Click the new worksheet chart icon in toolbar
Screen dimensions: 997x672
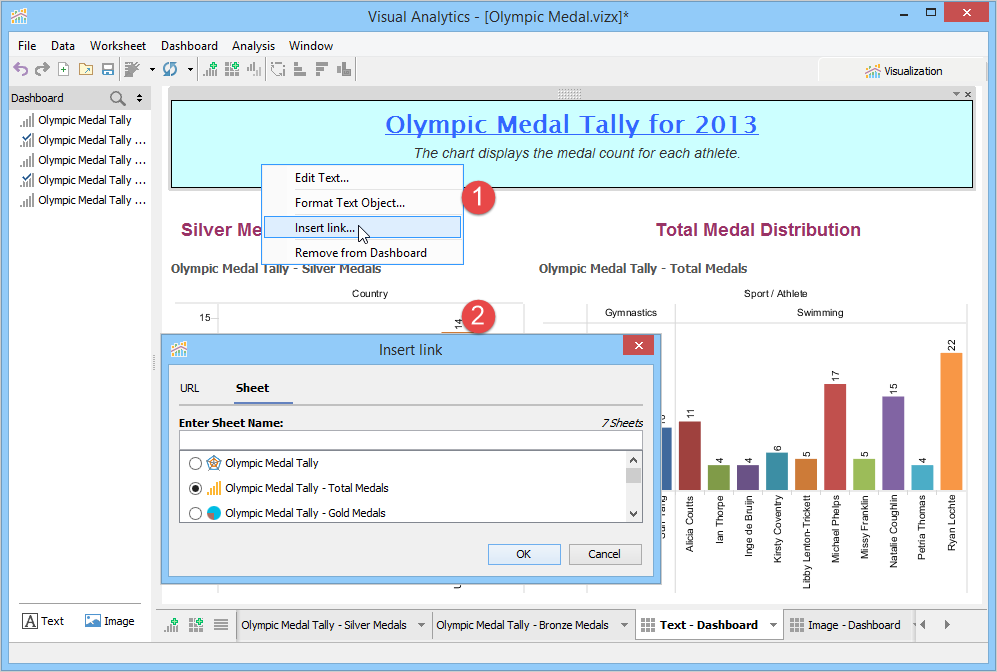pyautogui.click(x=210, y=69)
